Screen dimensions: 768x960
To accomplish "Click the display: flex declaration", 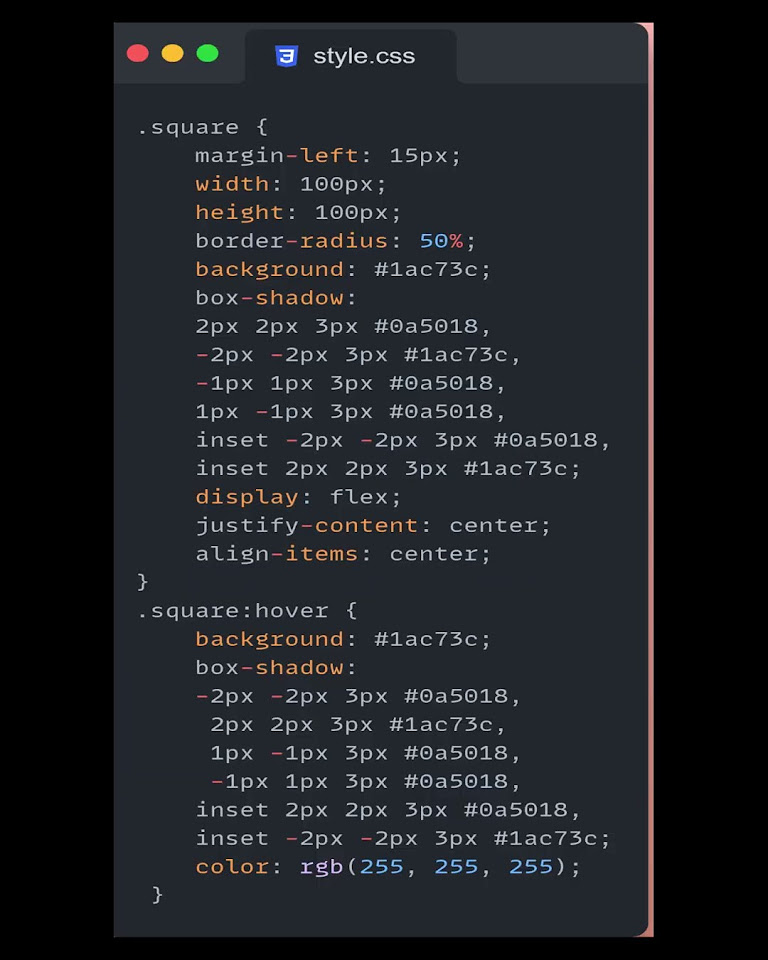I will pyautogui.click(x=298, y=497).
